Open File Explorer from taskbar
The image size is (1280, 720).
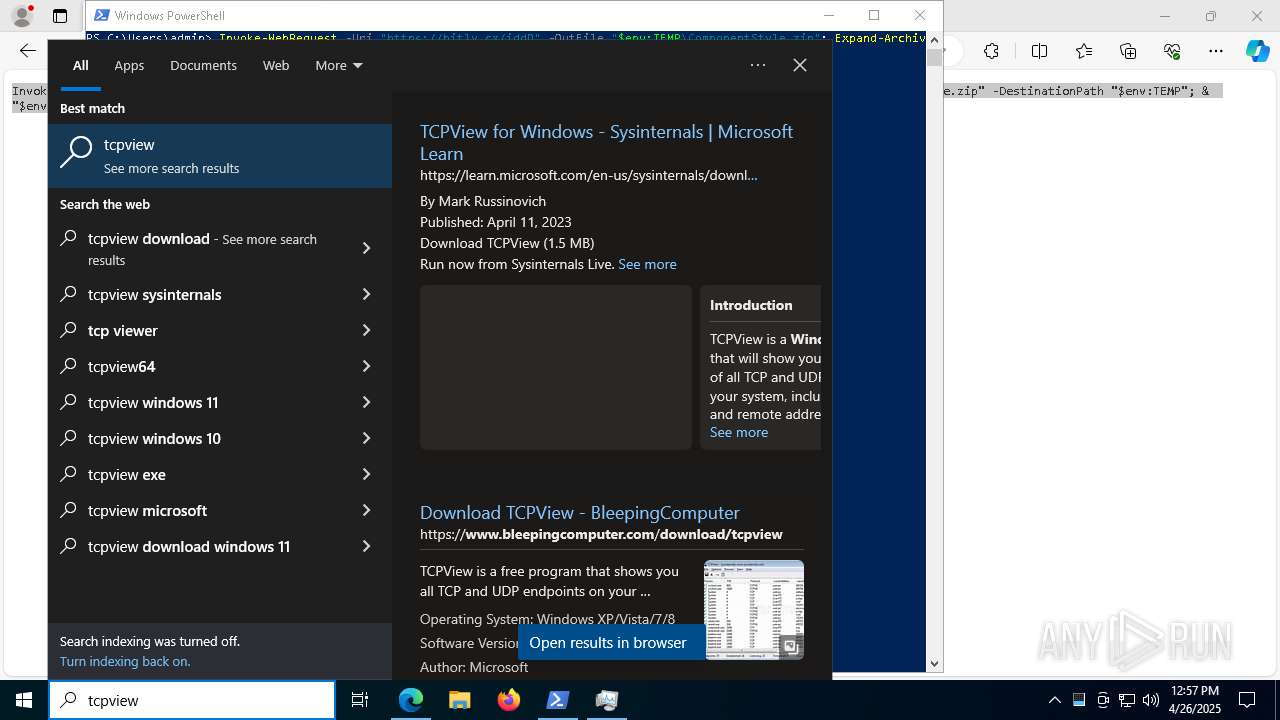(x=460, y=700)
